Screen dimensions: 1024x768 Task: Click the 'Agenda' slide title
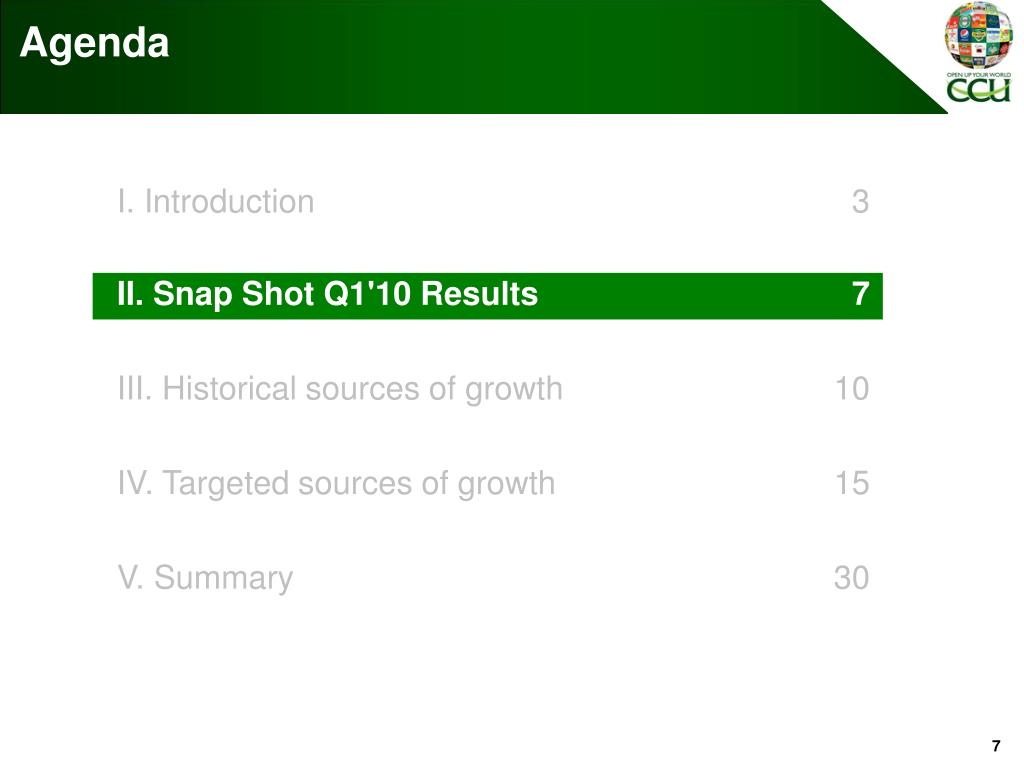pos(95,44)
